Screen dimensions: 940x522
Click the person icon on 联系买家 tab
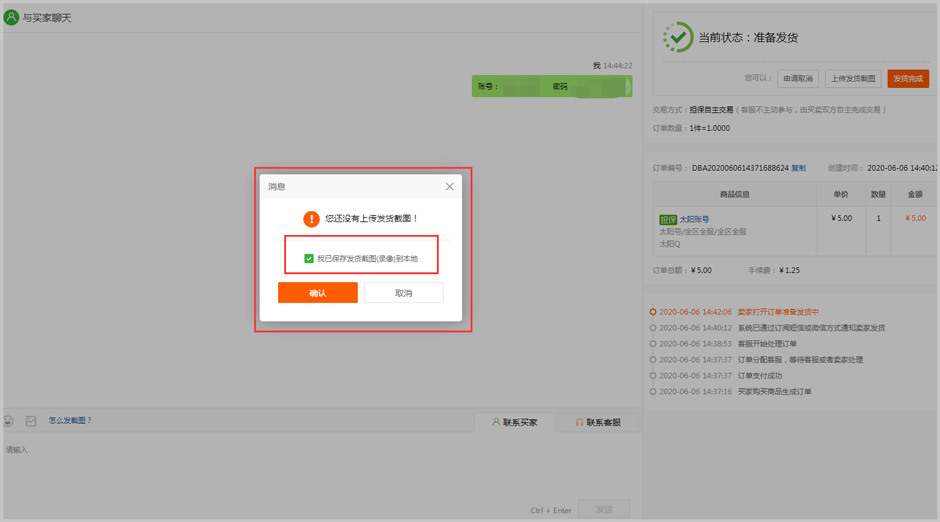tap(496, 422)
